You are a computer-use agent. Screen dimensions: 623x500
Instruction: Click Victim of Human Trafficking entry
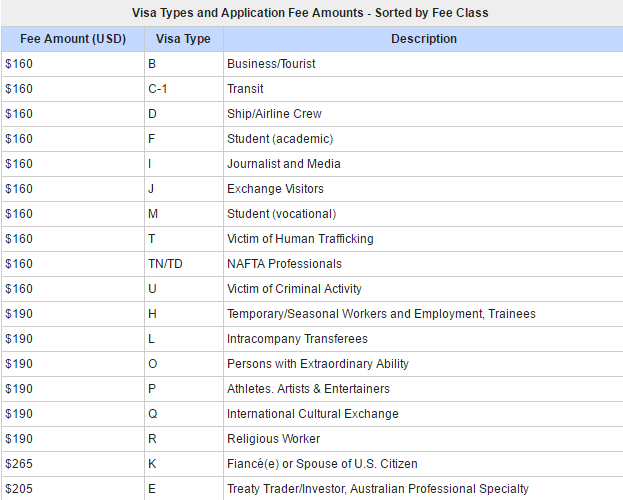300,239
